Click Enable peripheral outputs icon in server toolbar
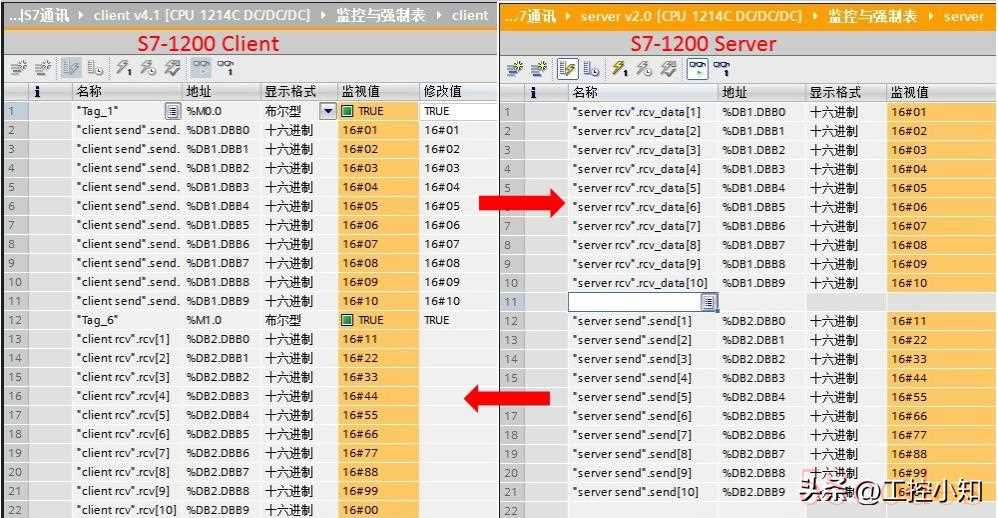This screenshot has width=998, height=518. (669, 68)
